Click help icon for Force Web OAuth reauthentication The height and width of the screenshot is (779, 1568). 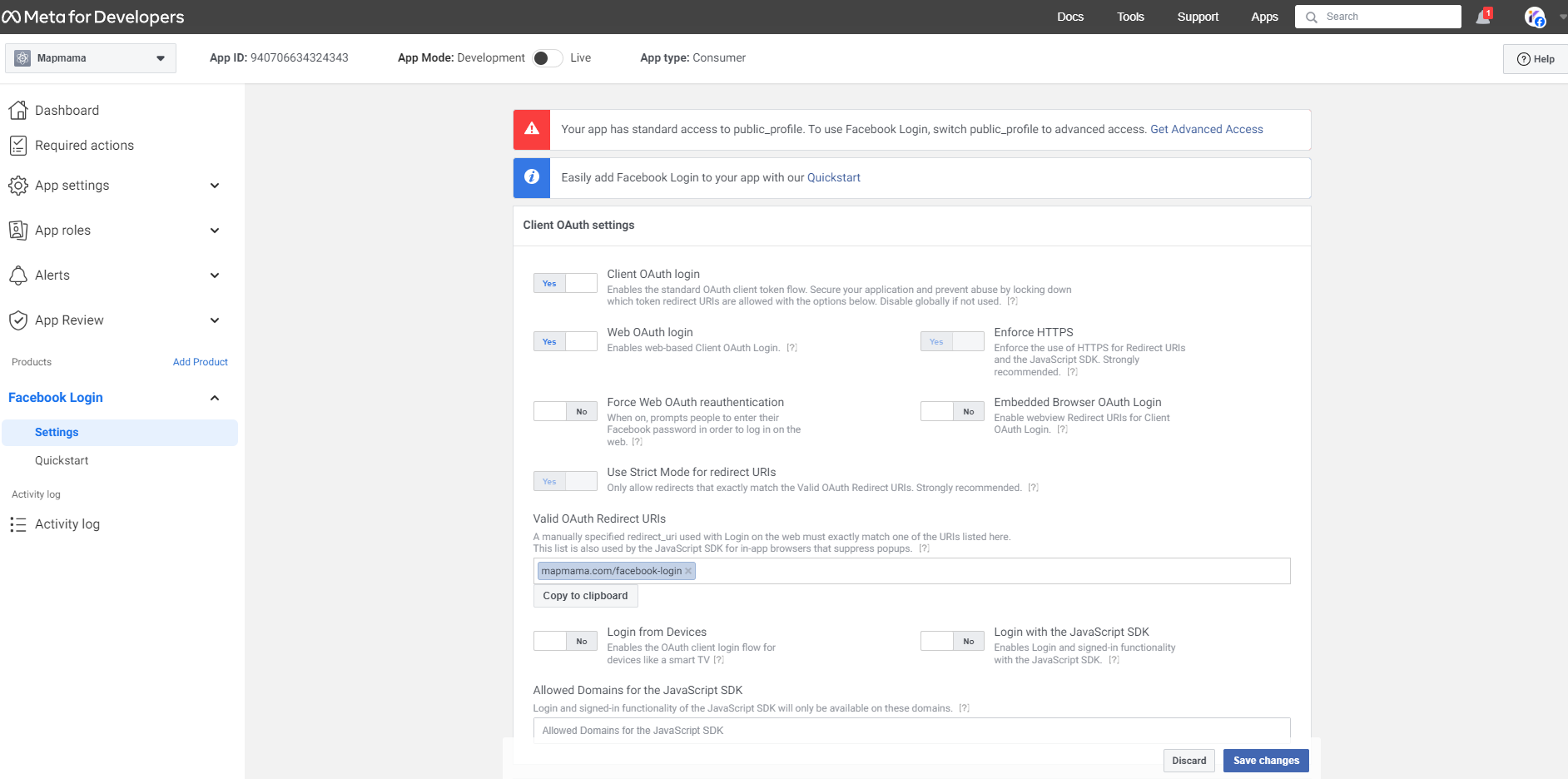(637, 442)
